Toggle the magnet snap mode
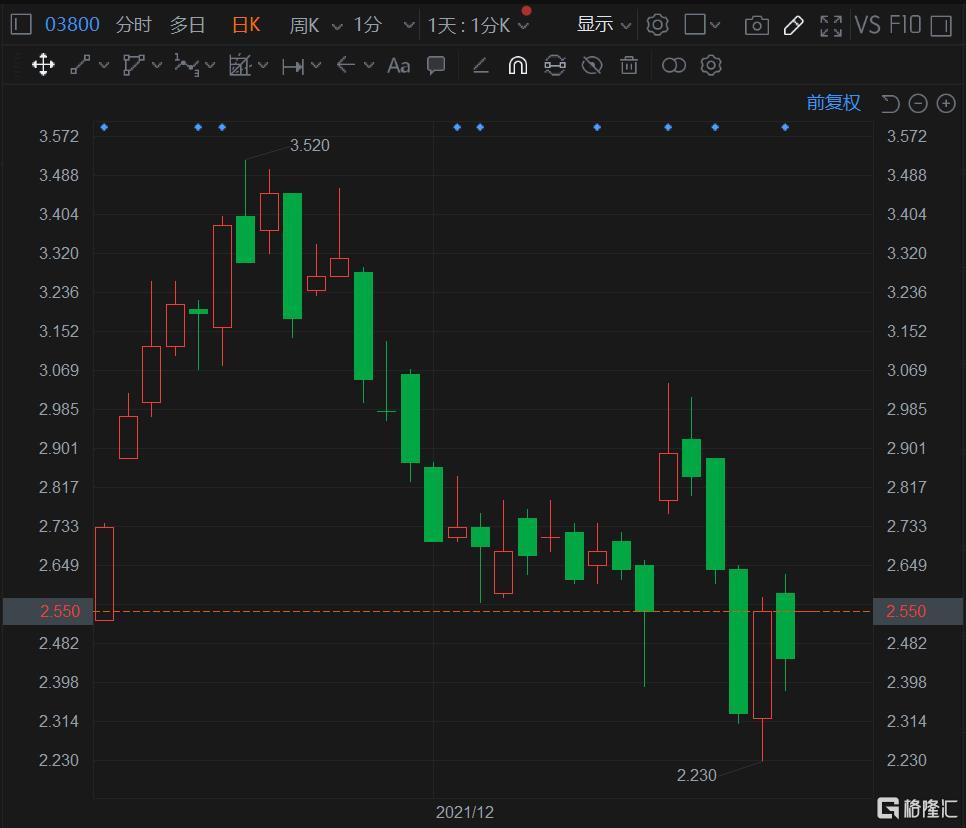Viewport: 966px width, 828px height. tap(517, 66)
